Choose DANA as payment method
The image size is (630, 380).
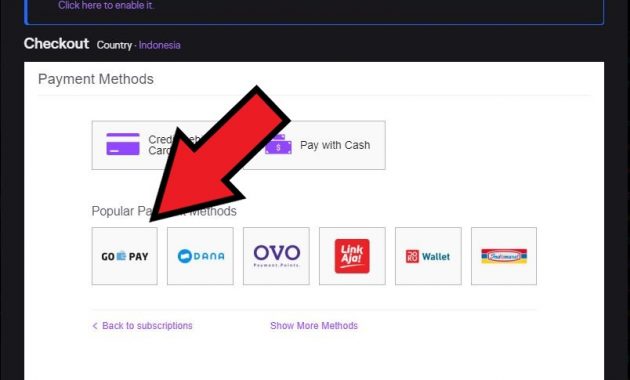pos(200,256)
